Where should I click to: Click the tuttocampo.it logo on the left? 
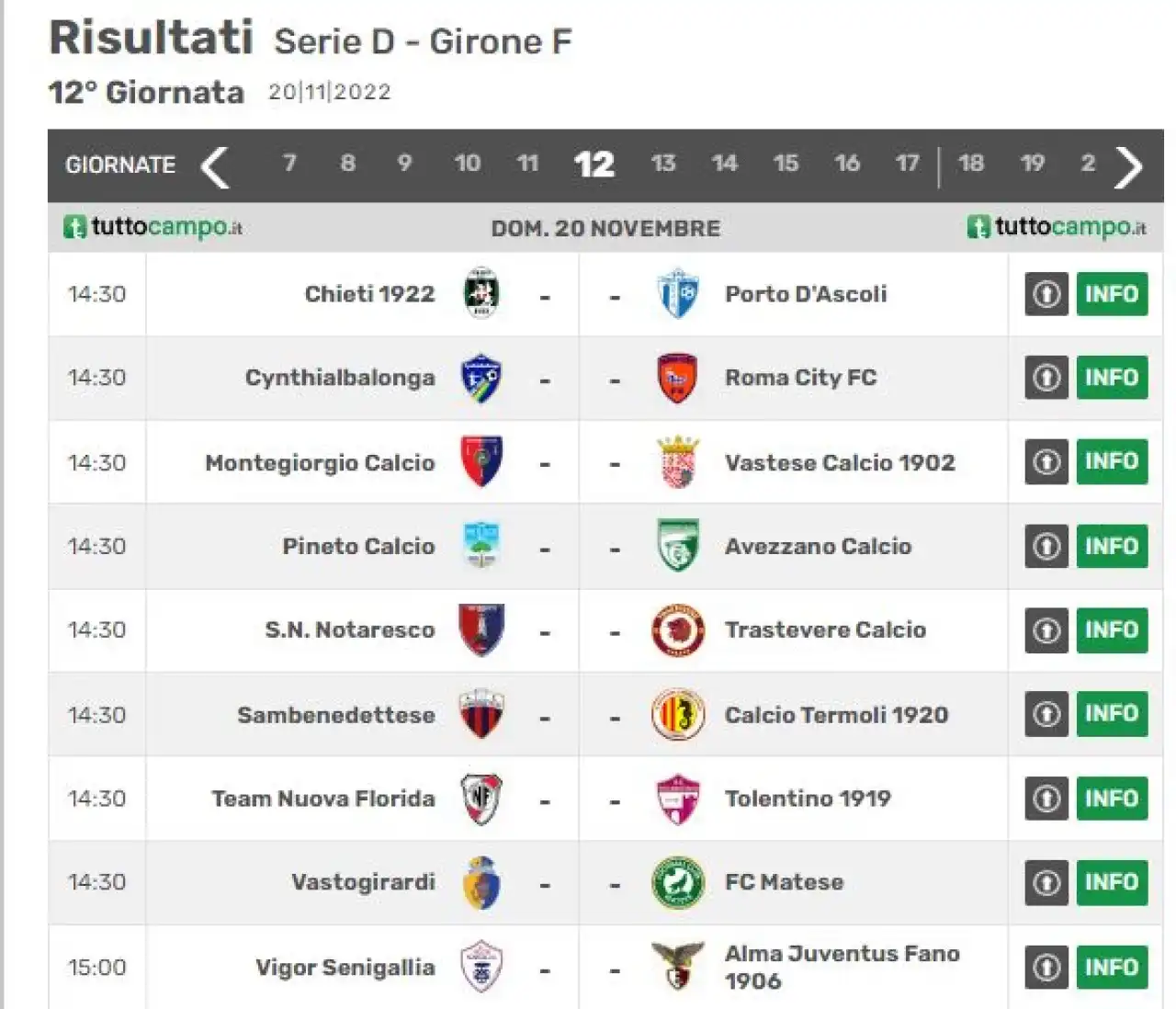pos(153,226)
